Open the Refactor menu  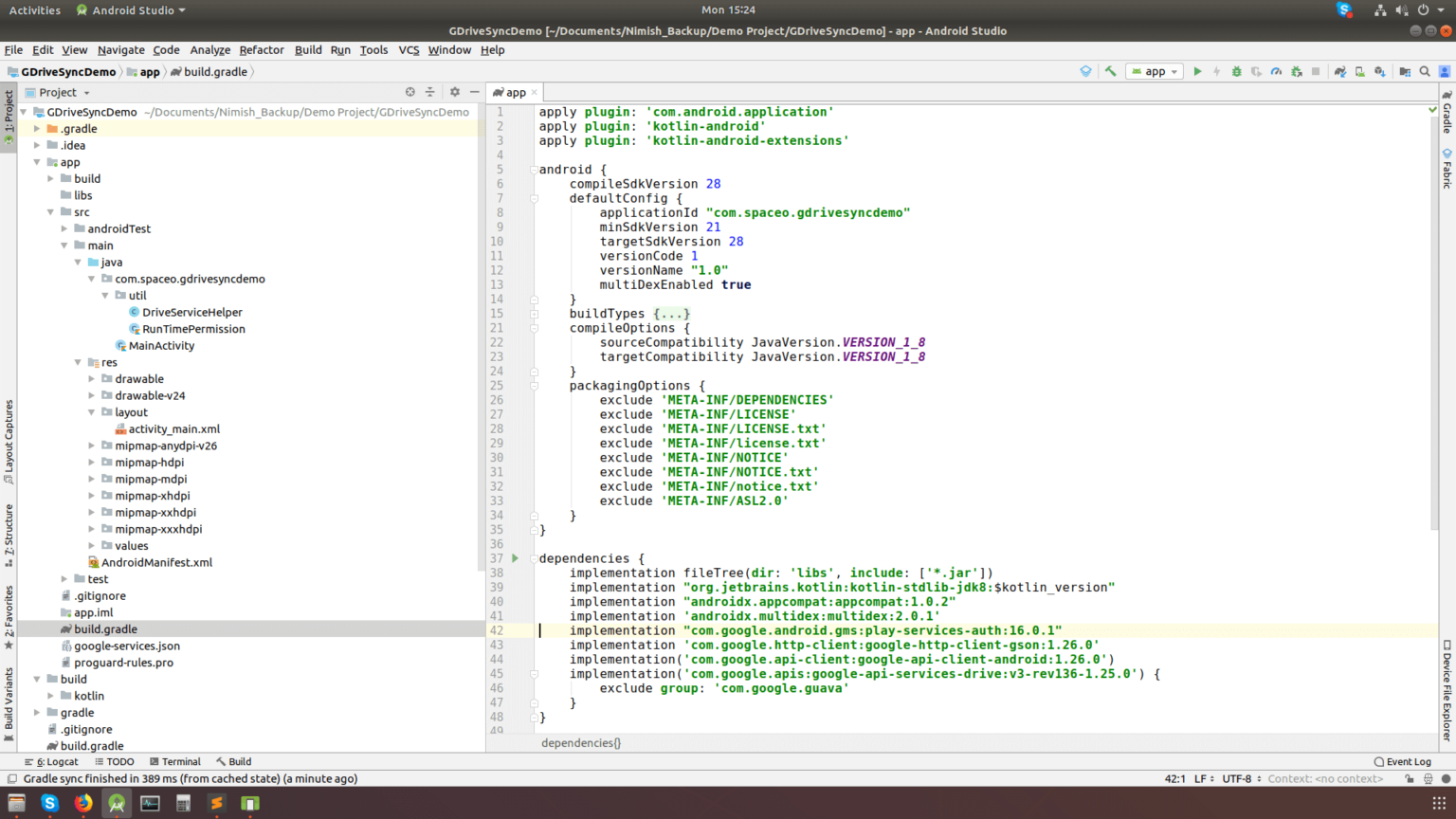pos(261,50)
